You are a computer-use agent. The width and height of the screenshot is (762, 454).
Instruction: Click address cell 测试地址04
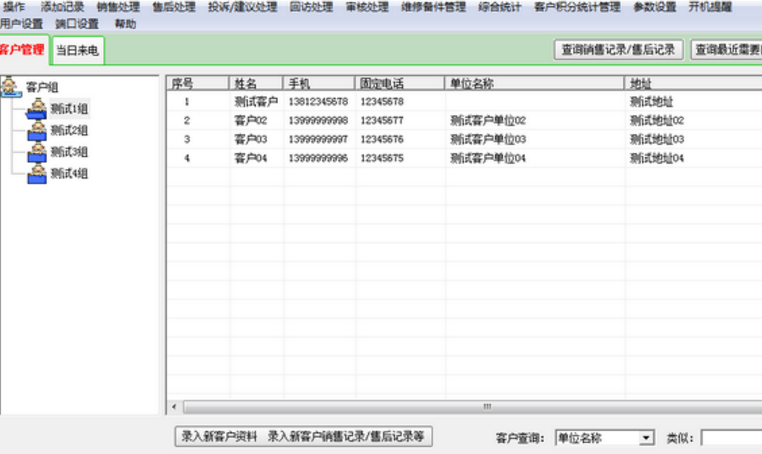[657, 158]
